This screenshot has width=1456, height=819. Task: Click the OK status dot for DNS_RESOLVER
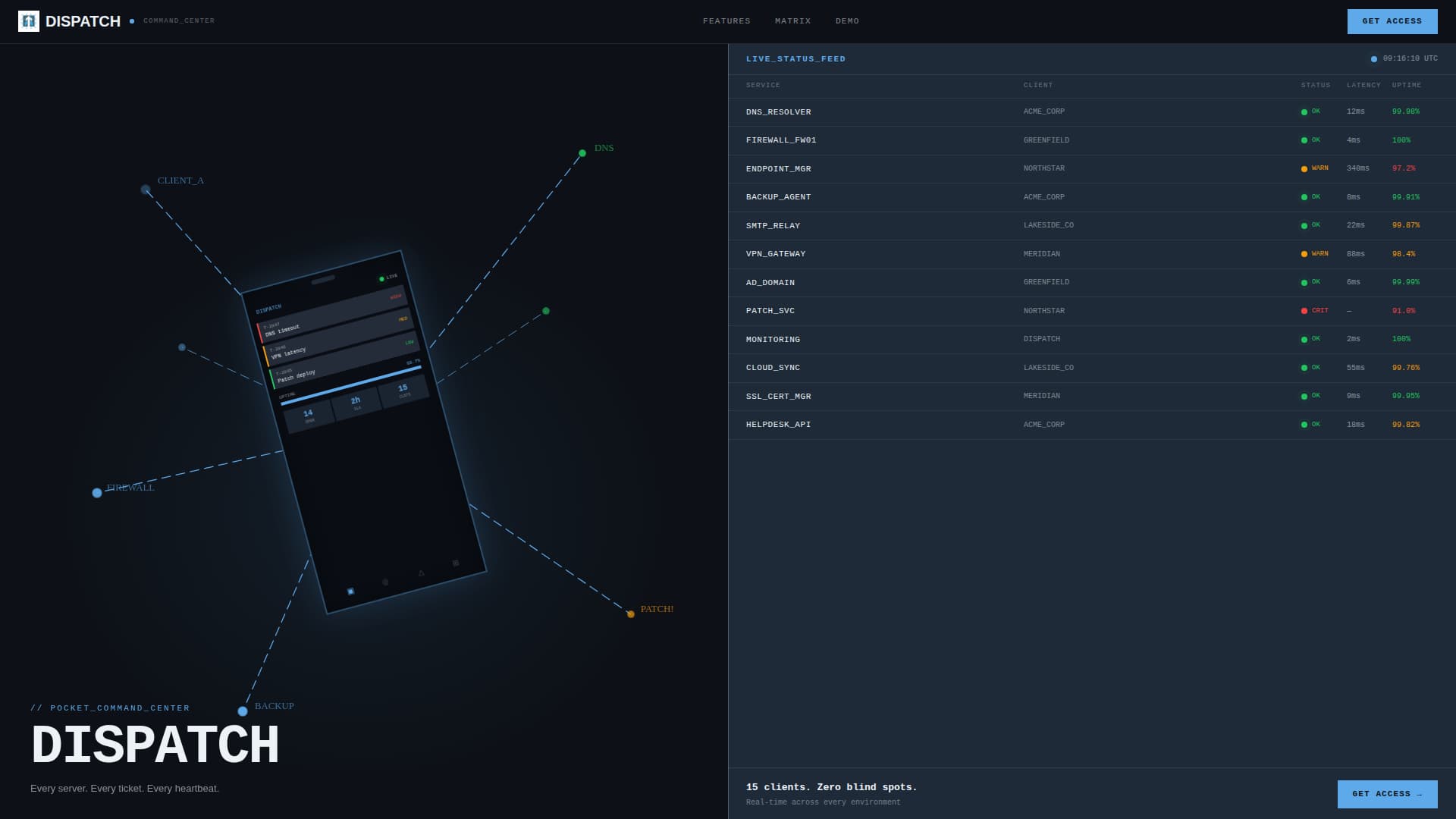click(1304, 112)
